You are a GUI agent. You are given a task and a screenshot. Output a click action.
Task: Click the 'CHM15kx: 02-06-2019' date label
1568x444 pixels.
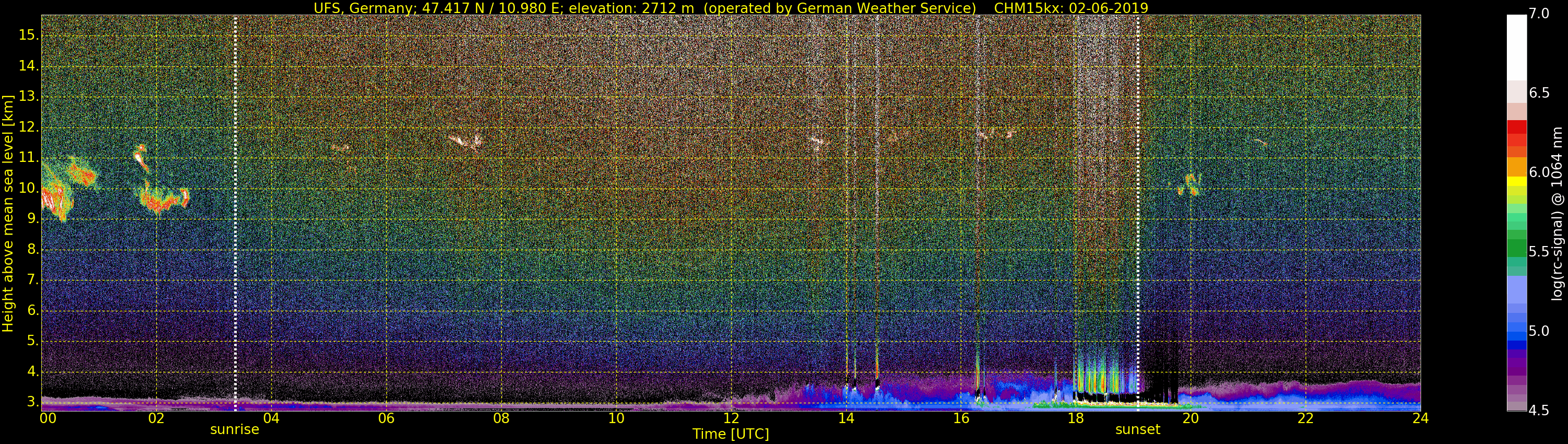tap(1071, 8)
